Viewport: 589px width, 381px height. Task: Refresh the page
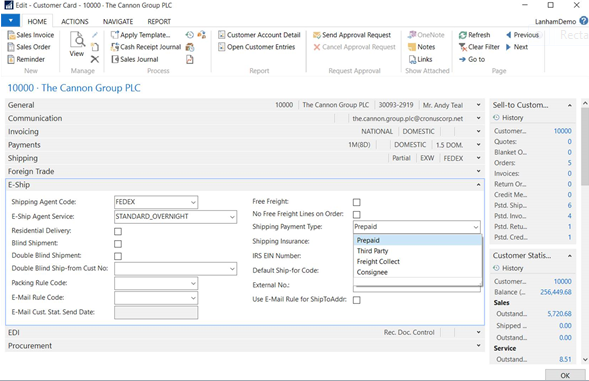[474, 35]
